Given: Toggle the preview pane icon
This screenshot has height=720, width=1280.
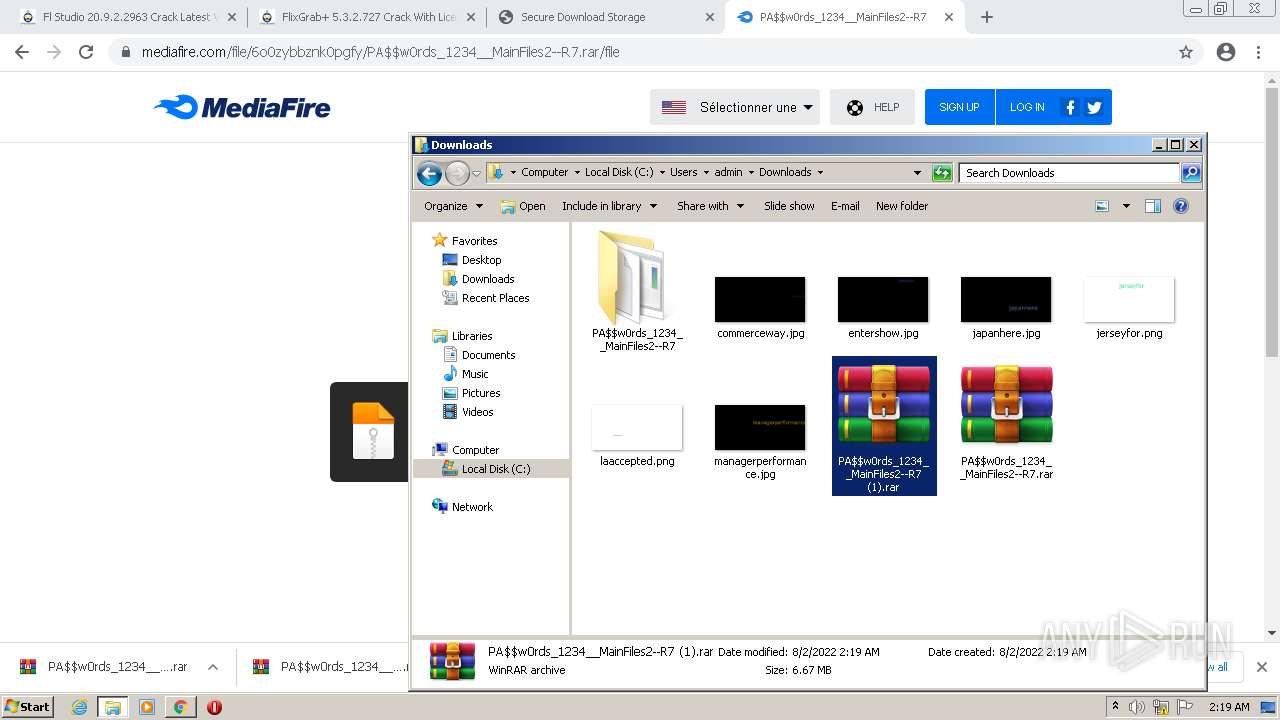Looking at the screenshot, I should pos(1152,206).
